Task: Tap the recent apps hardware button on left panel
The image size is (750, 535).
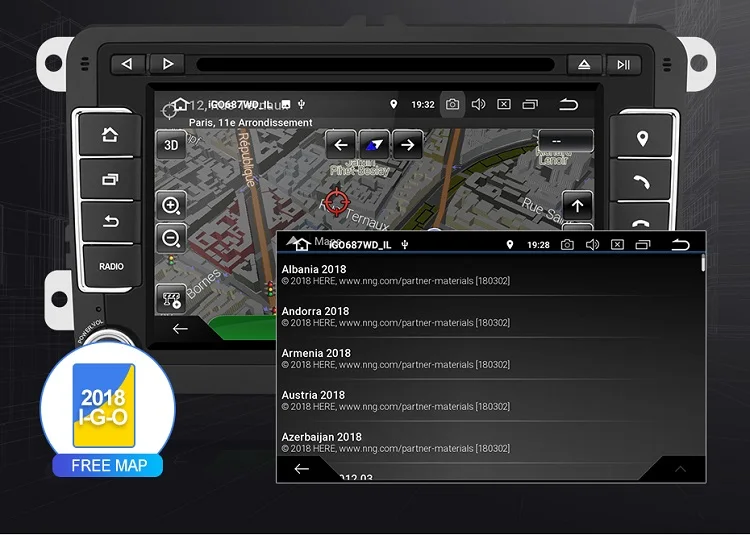Action: point(110,179)
